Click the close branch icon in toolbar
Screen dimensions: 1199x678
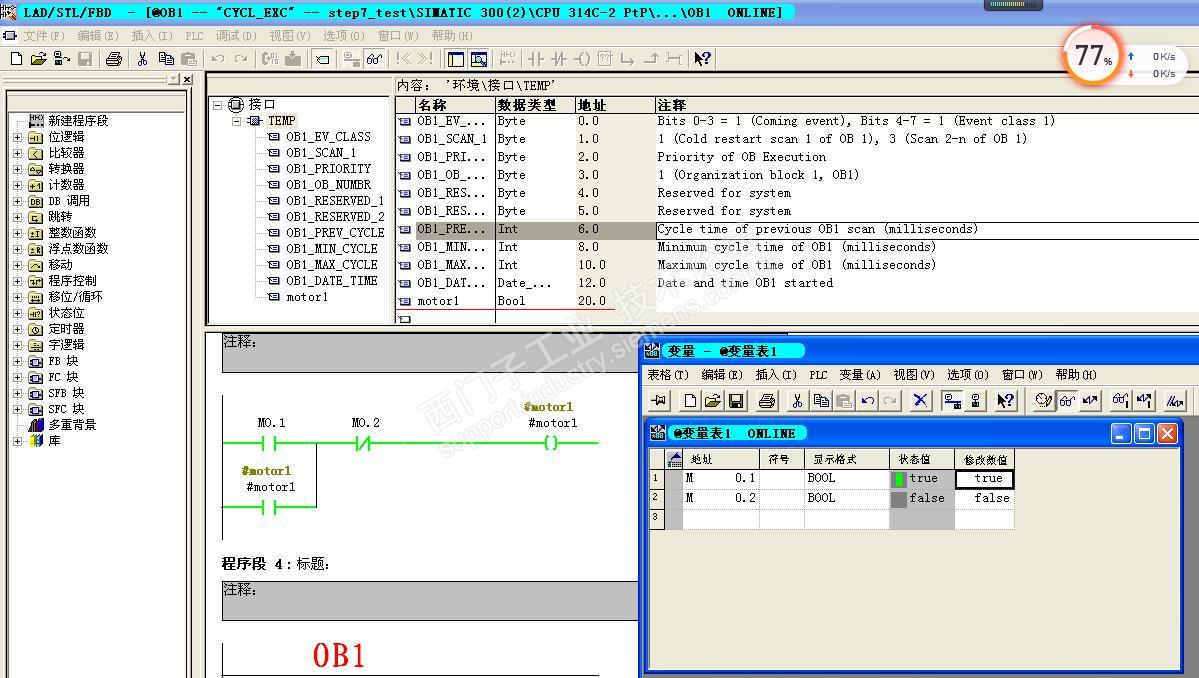(651, 59)
